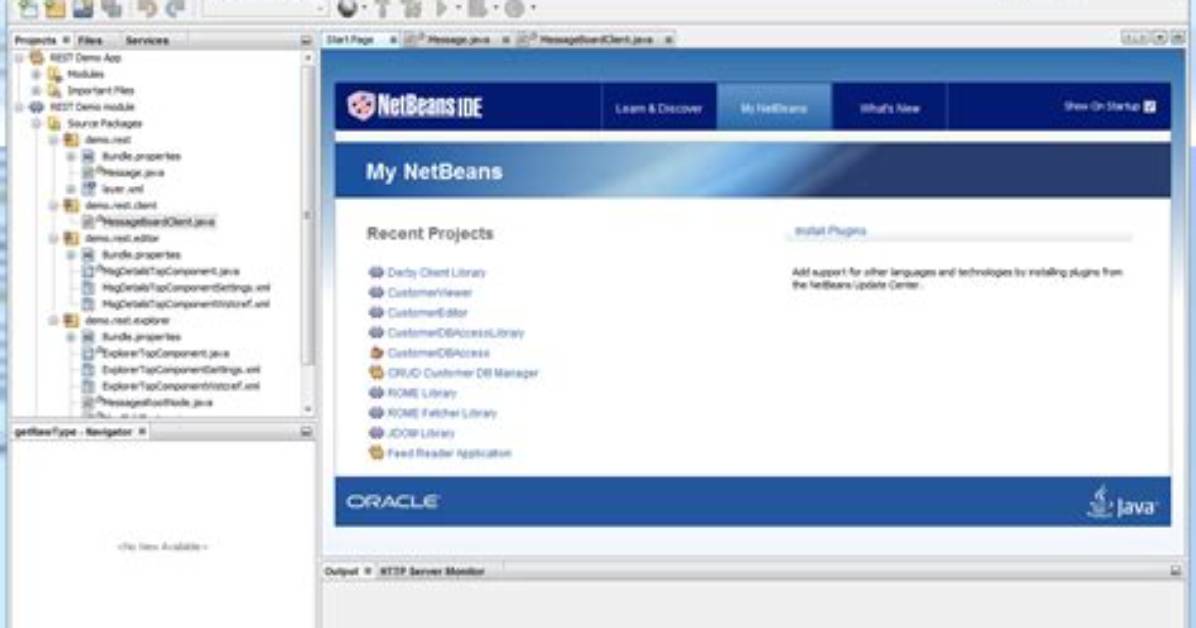Collapse the REST Demo App project node
1196x628 pixels.
(20, 58)
